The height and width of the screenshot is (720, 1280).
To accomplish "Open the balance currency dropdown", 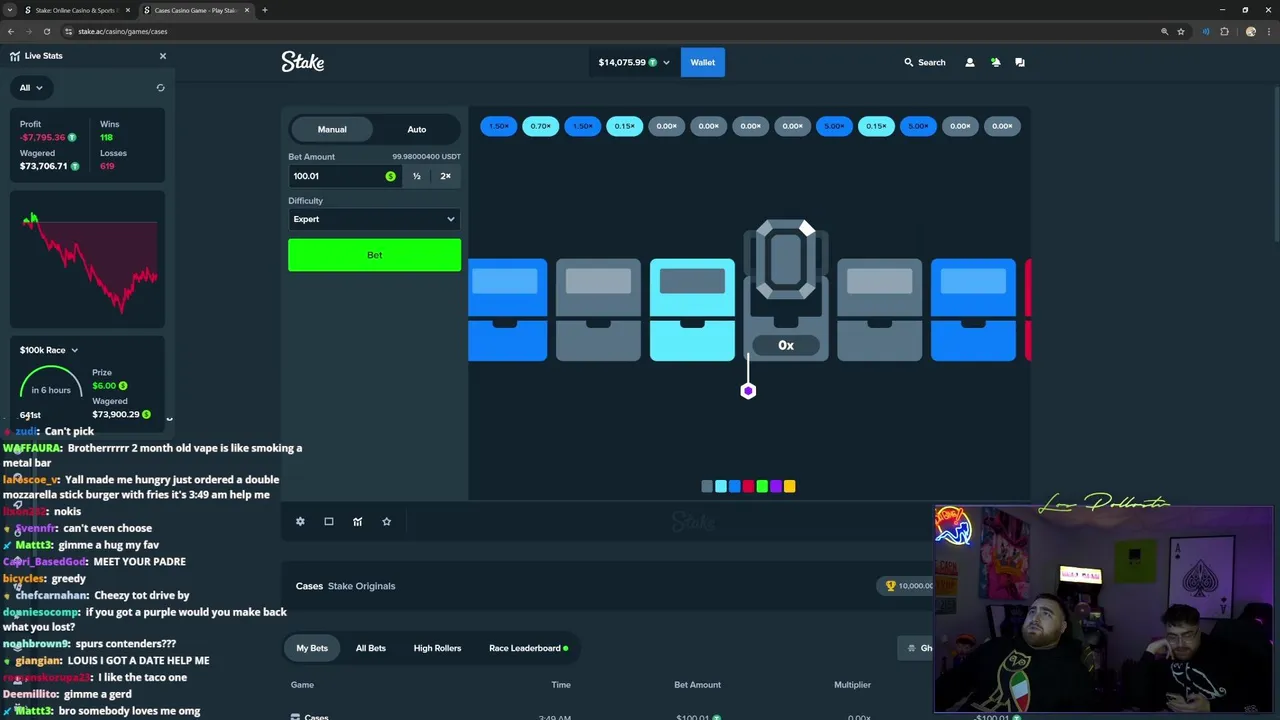I will tap(634, 62).
